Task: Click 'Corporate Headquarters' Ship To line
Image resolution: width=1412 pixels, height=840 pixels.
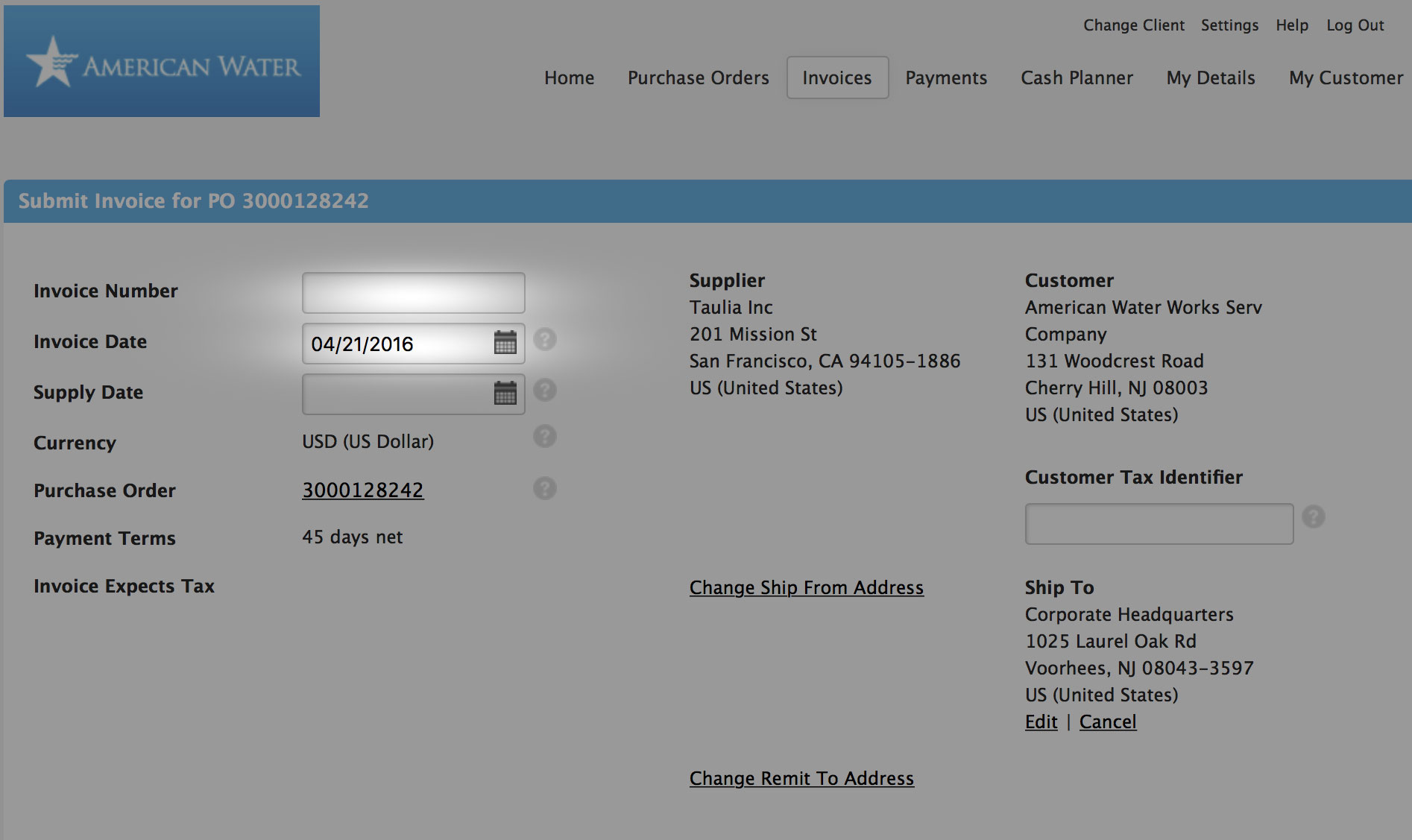Action: pyautogui.click(x=1129, y=614)
